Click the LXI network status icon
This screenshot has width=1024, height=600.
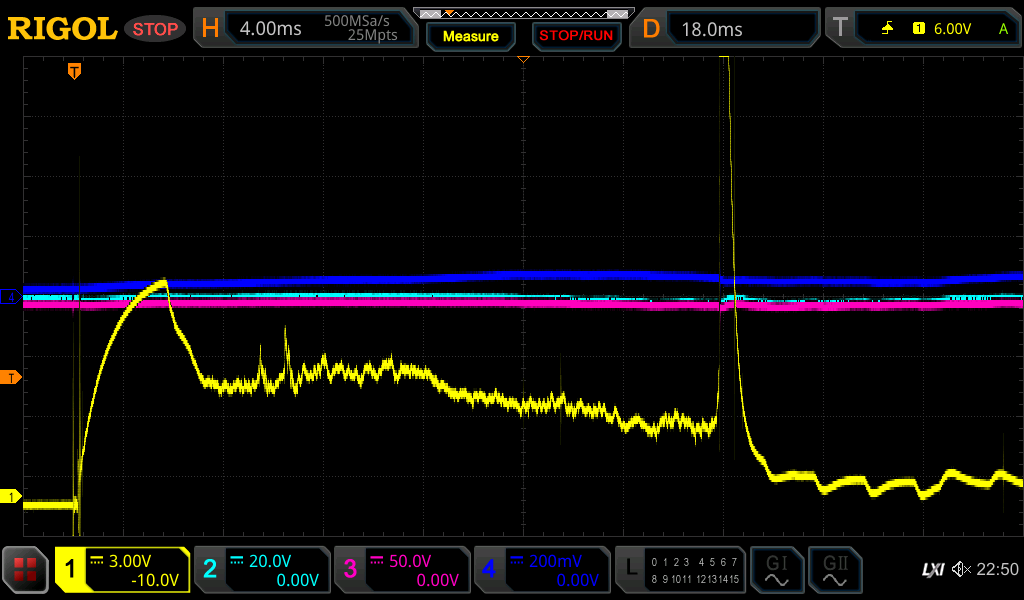(932, 570)
